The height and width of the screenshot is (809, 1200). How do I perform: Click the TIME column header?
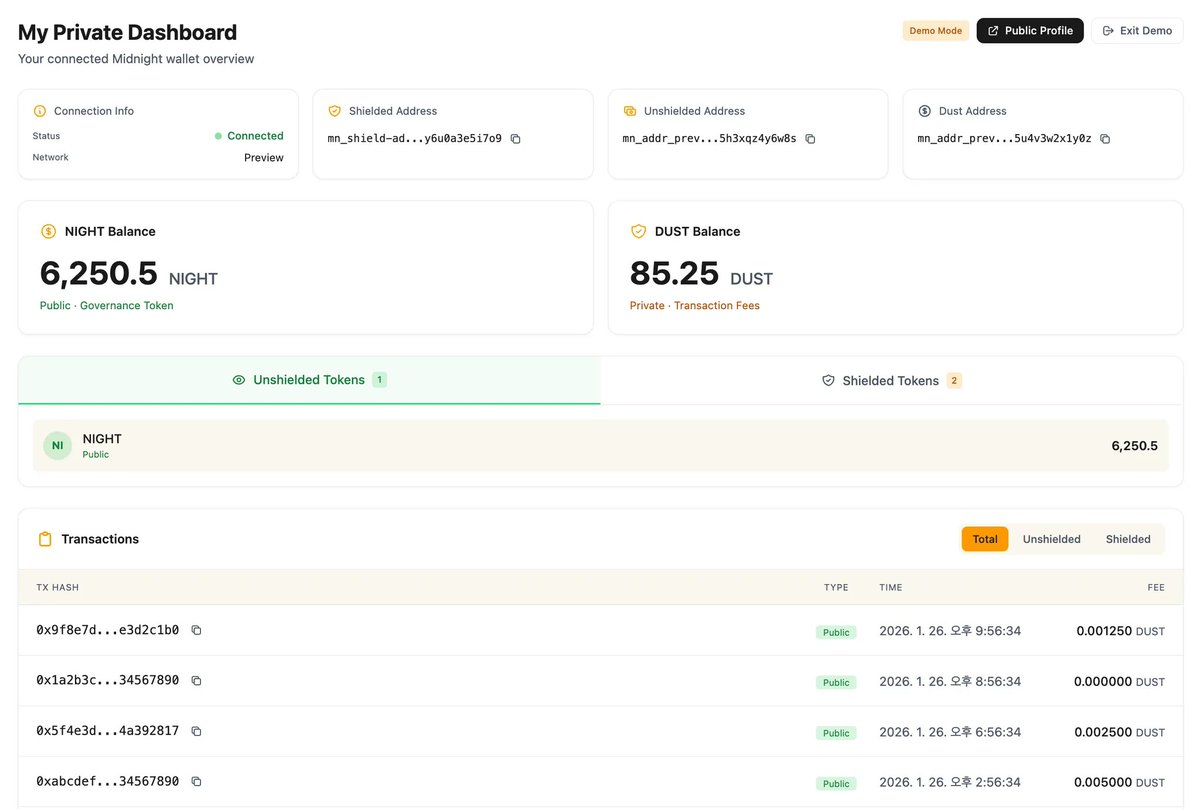(890, 588)
